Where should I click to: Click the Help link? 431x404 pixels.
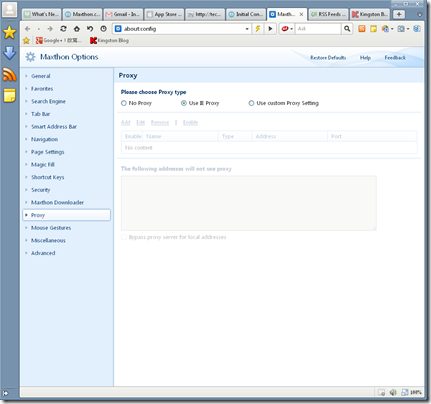click(365, 58)
